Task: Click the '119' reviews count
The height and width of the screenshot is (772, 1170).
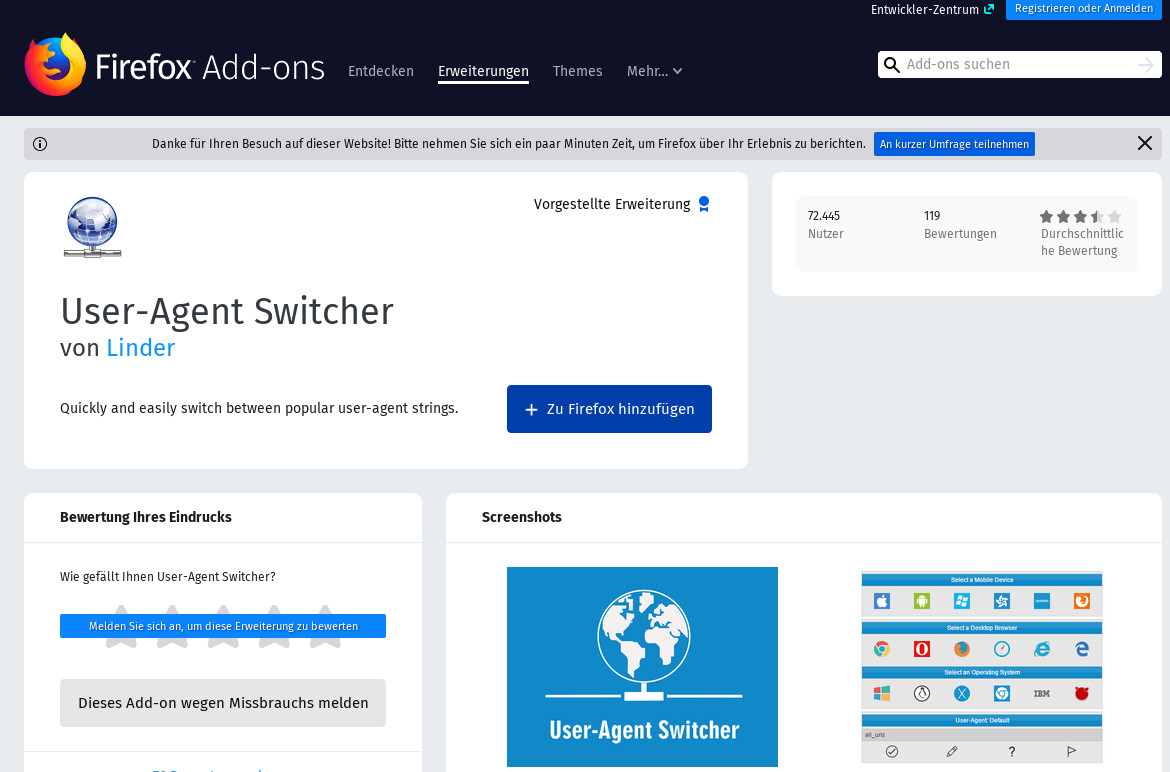Action: click(x=932, y=216)
